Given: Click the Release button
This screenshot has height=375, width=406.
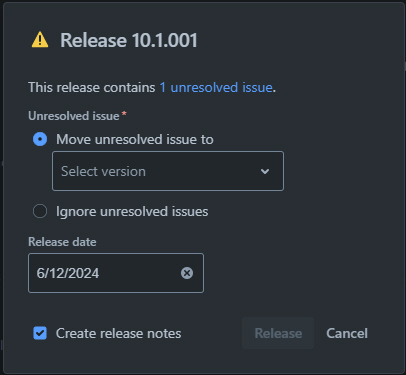Looking at the screenshot, I should (x=278, y=333).
